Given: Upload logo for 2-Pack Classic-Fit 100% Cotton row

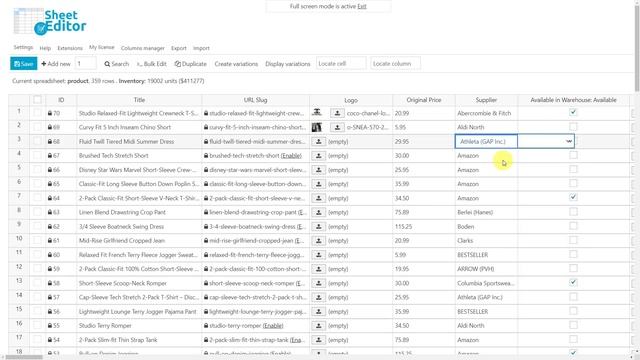Looking at the screenshot, I should coord(318,269).
